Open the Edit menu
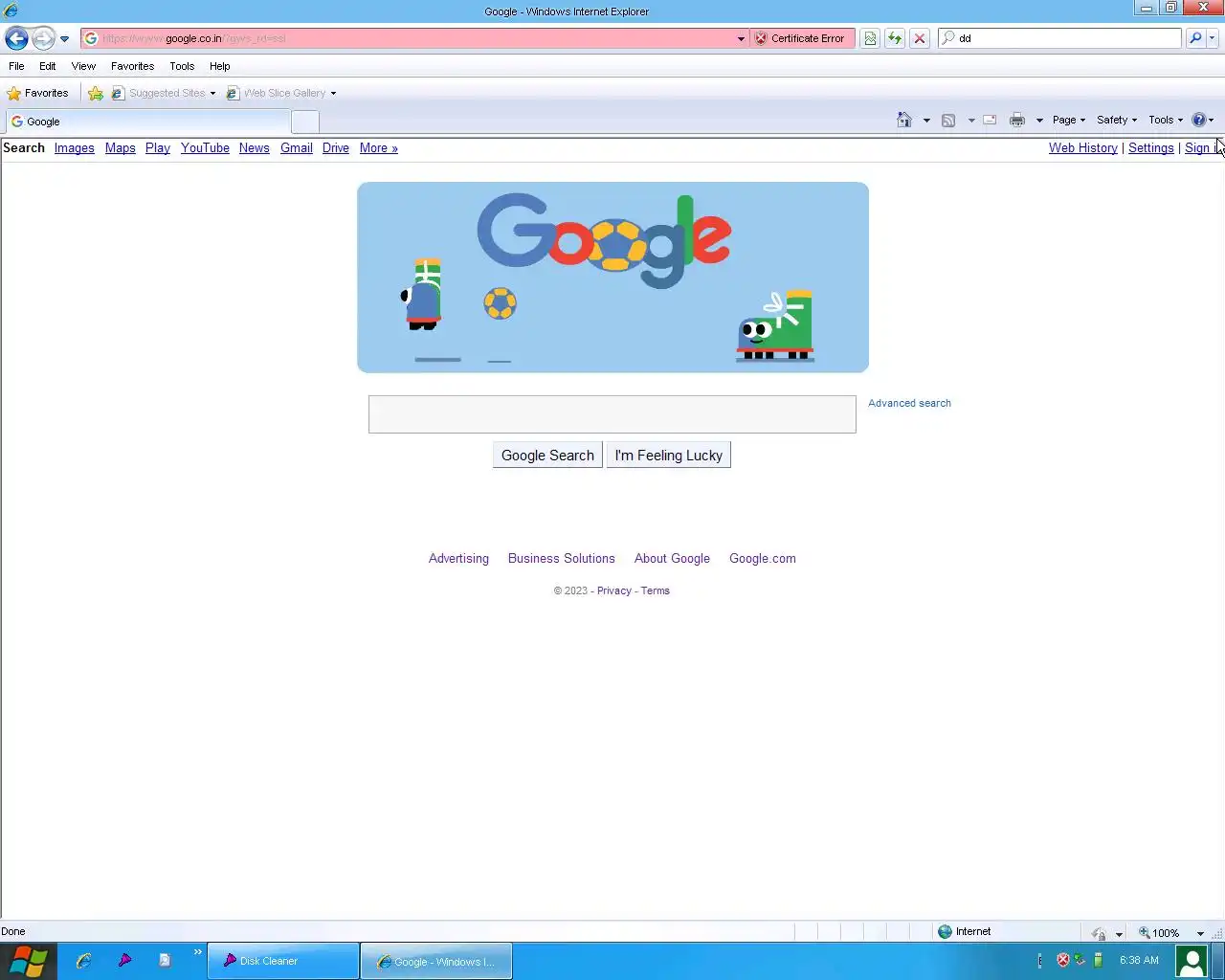 click(x=48, y=66)
